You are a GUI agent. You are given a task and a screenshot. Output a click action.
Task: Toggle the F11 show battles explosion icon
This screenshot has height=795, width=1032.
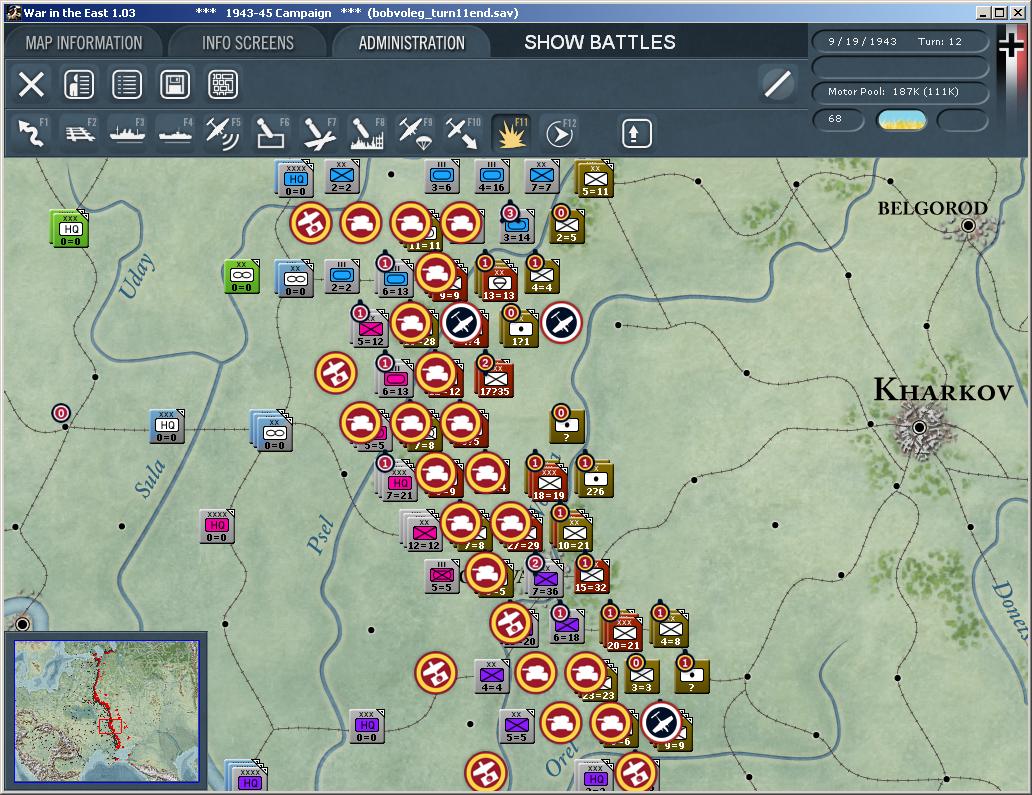(511, 134)
